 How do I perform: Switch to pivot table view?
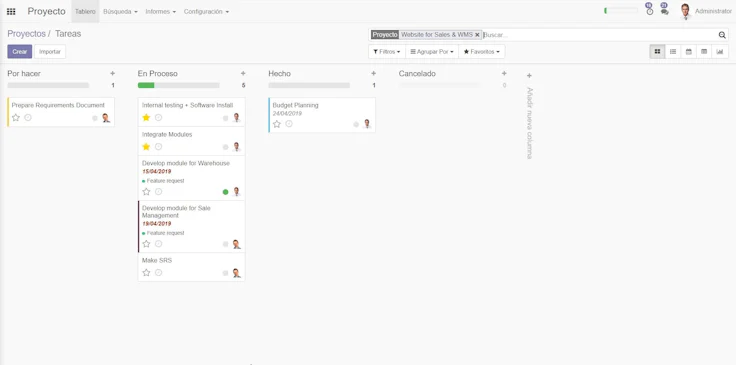704,52
